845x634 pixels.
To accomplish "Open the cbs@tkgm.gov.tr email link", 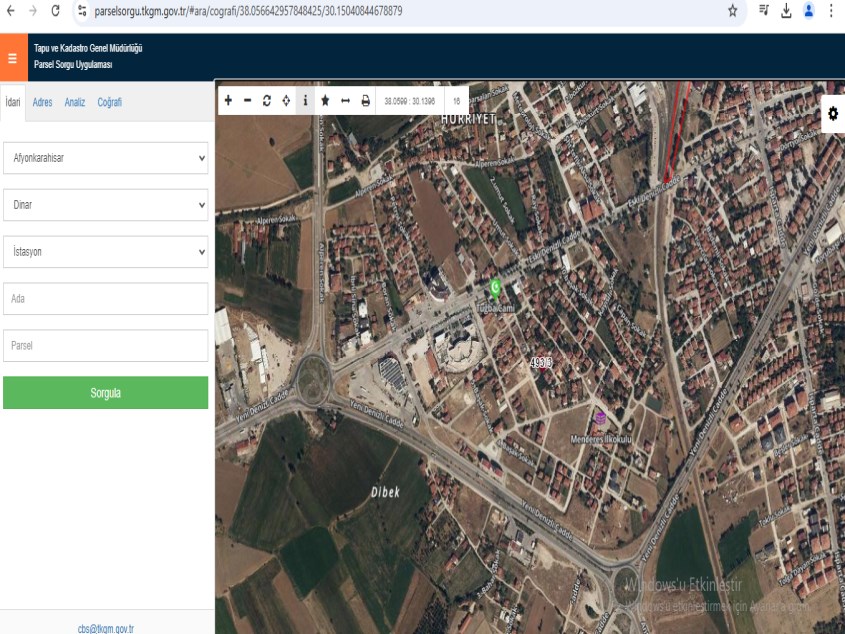I will 106,628.
